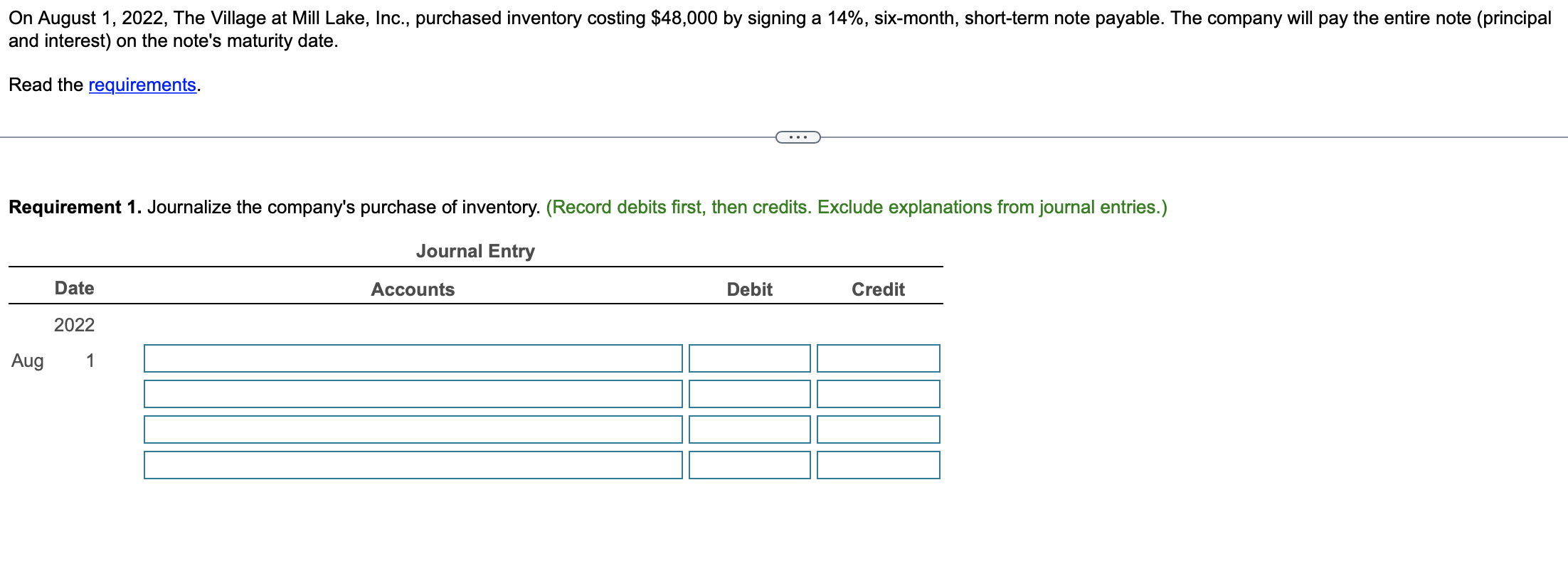Screen dimensions: 1568x566
Task: Click the second Credit entry box
Action: pyautogui.click(x=879, y=394)
